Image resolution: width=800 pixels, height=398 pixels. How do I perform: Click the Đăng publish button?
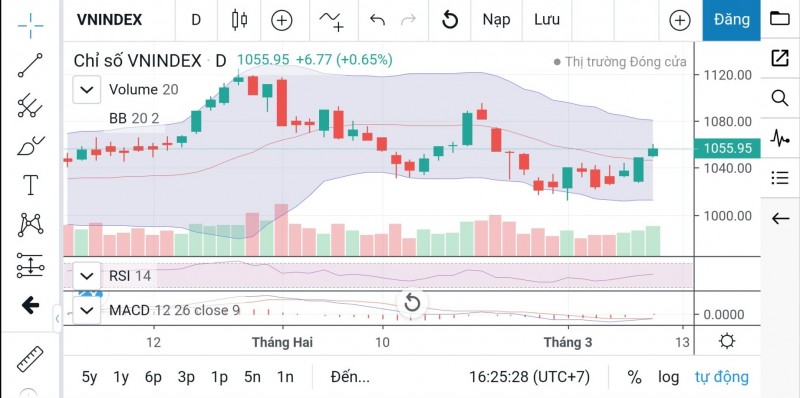click(732, 20)
